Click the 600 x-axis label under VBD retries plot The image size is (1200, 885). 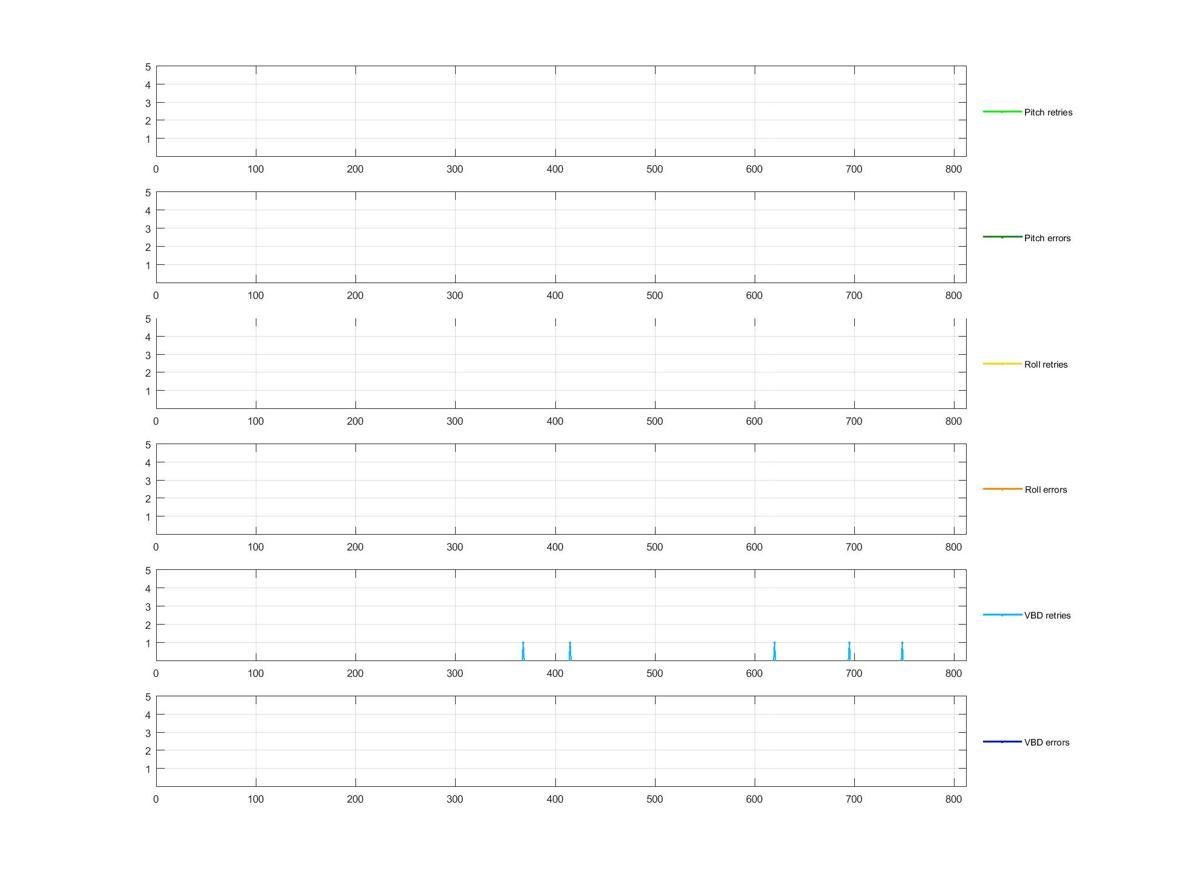pyautogui.click(x=755, y=674)
